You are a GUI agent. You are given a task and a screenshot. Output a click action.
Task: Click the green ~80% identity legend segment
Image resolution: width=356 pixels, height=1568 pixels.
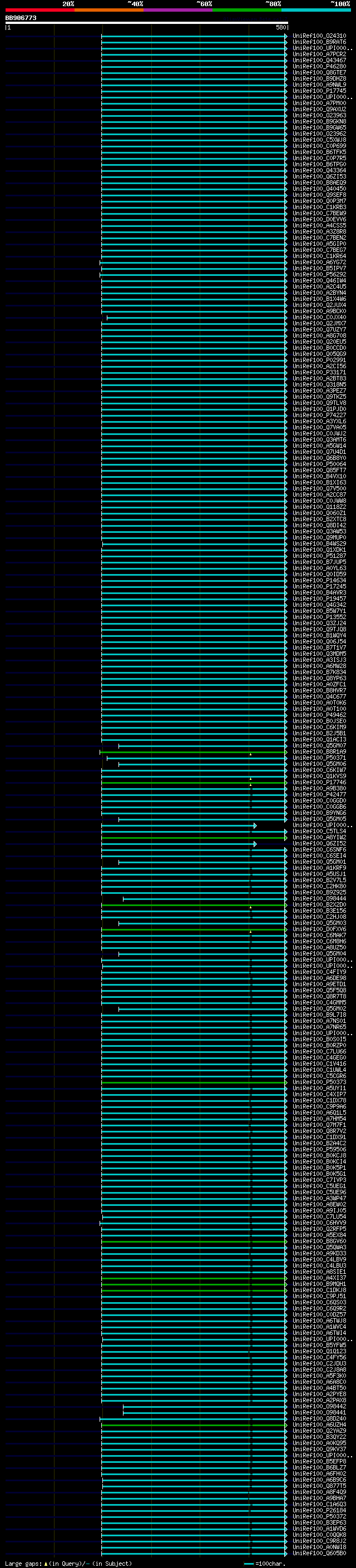(x=247, y=10)
